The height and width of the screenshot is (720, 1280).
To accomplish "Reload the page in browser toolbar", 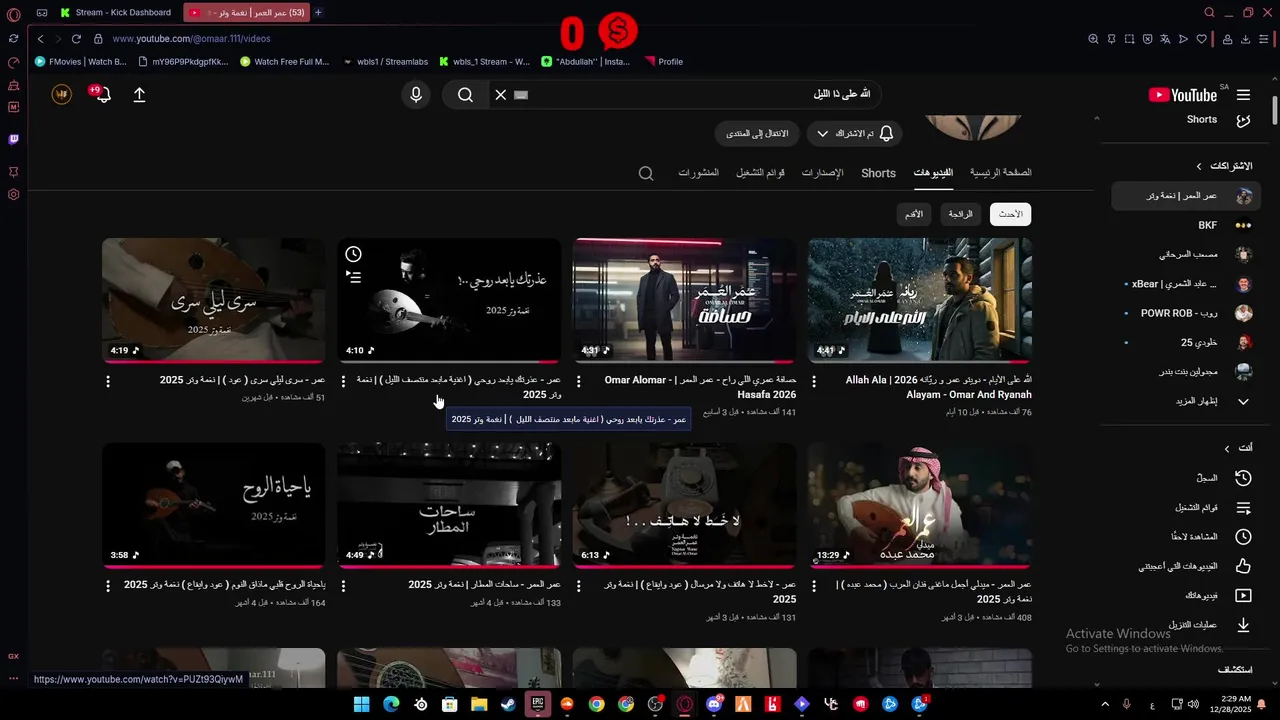I will 76,39.
